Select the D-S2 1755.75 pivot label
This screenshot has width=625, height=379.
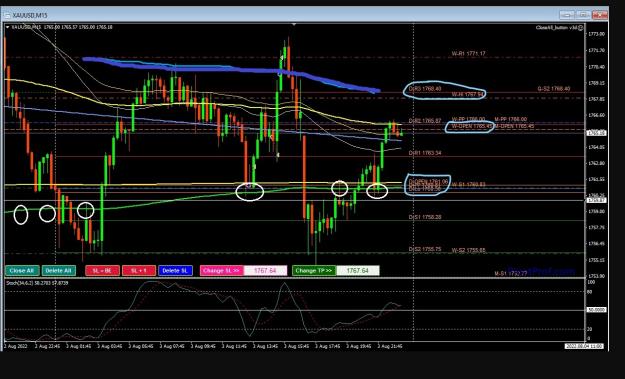coord(425,249)
